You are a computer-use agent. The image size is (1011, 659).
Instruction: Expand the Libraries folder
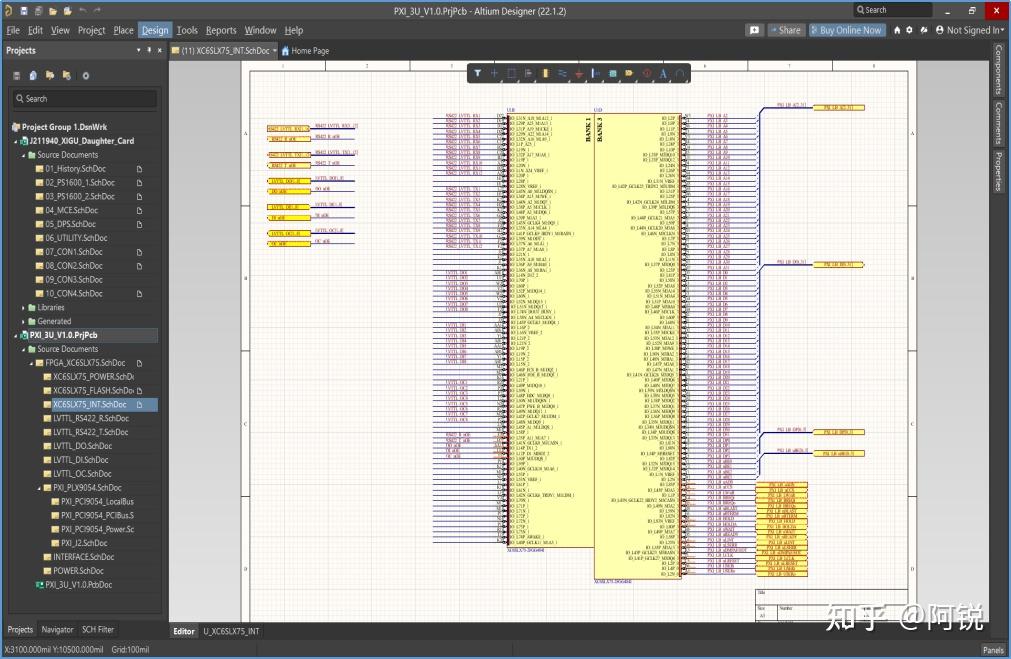[25, 307]
